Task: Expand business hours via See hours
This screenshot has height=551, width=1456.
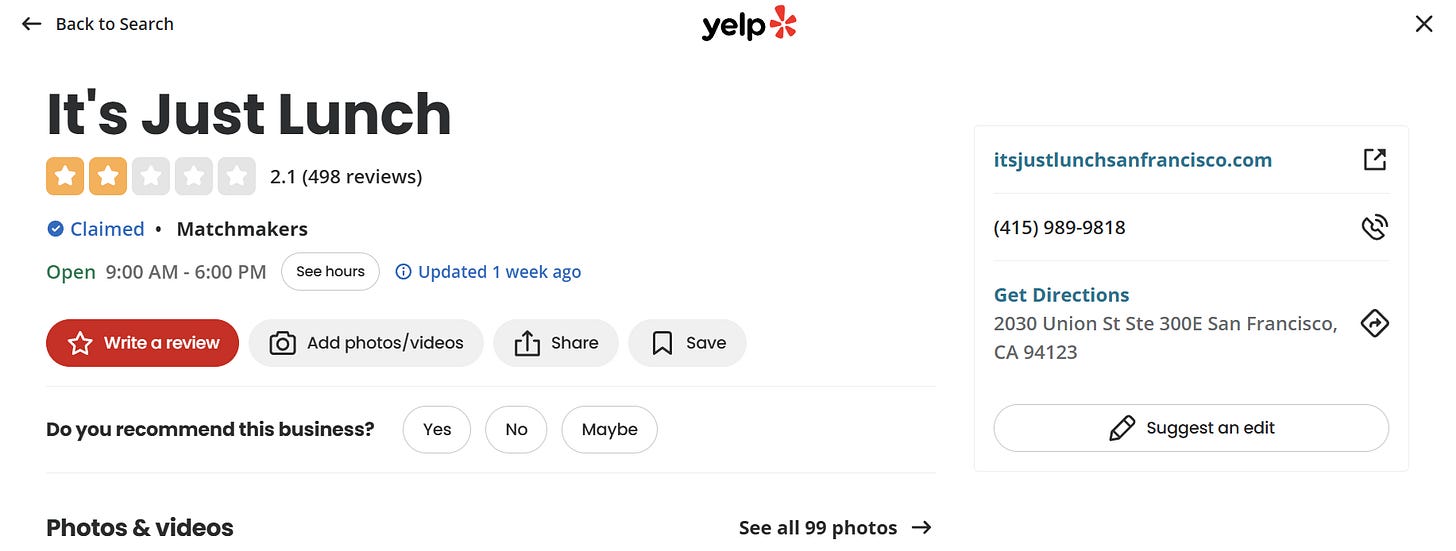Action: [330, 272]
